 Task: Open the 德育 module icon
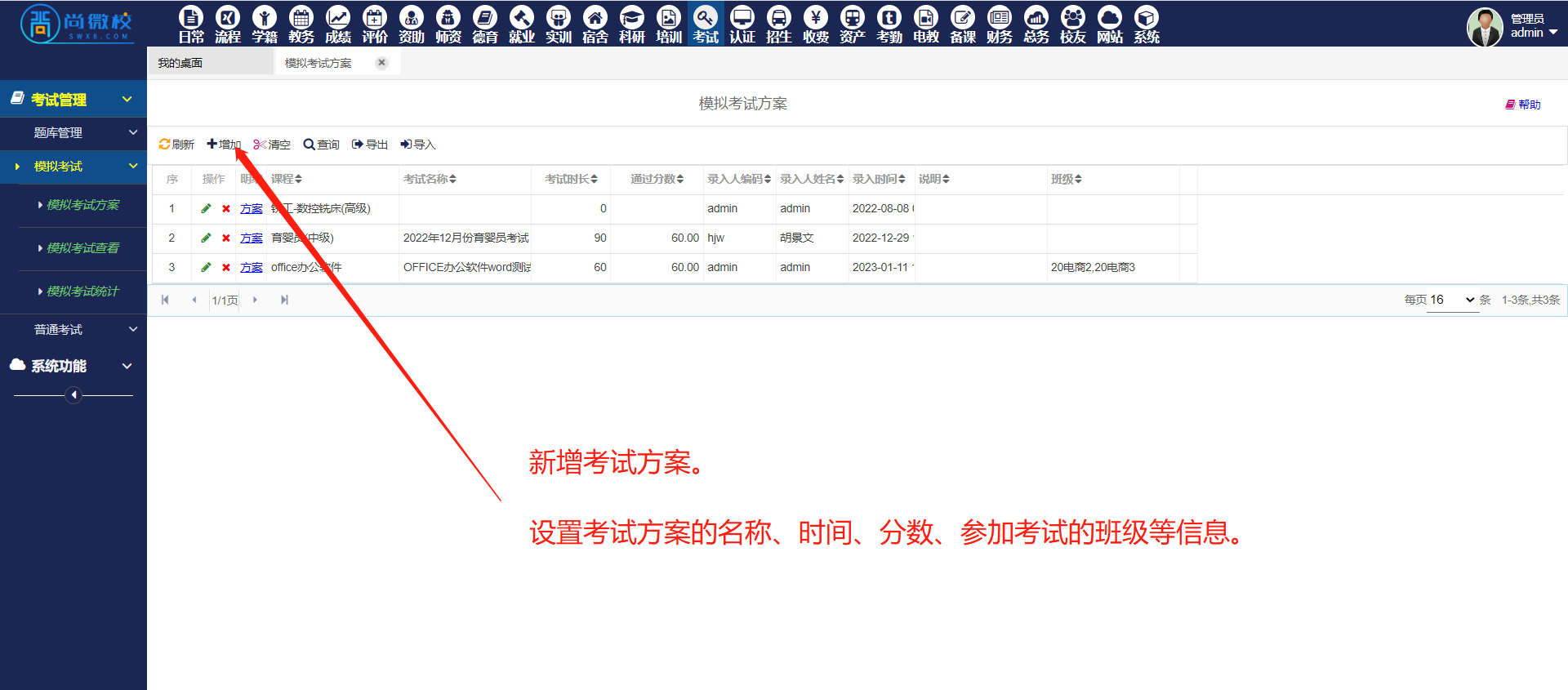coord(485,24)
